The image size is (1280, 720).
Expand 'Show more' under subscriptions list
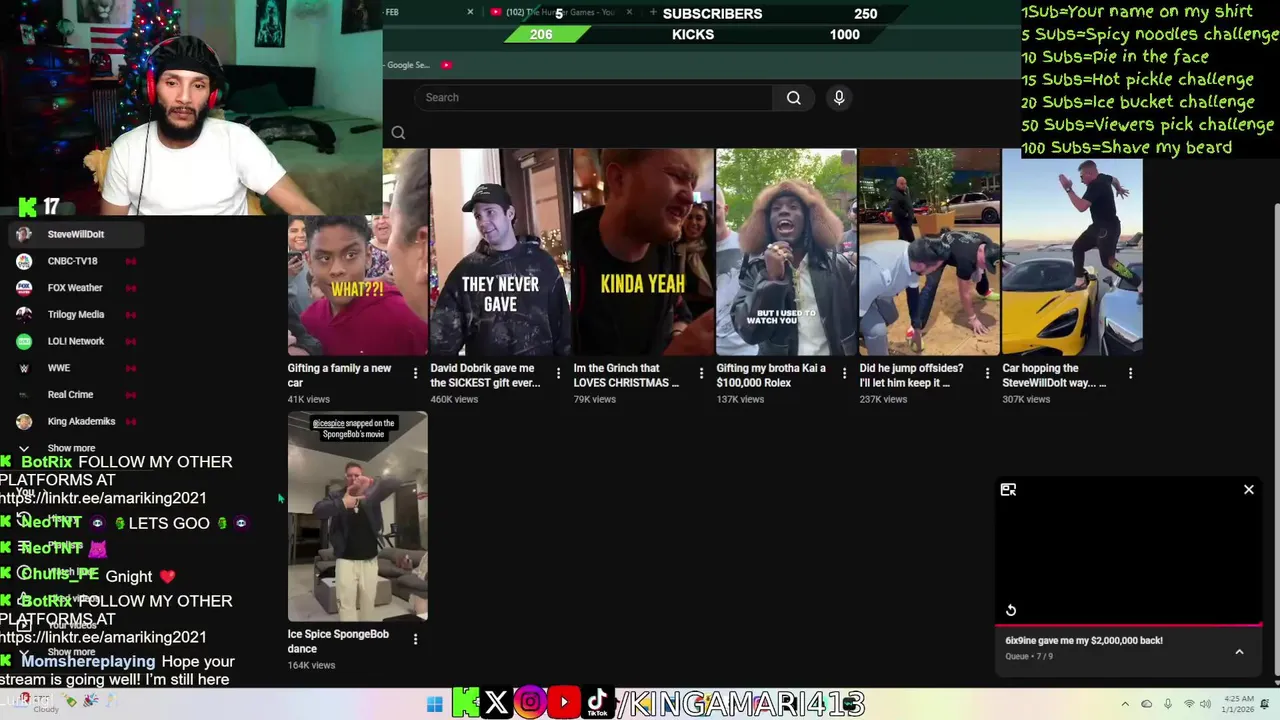click(x=70, y=448)
